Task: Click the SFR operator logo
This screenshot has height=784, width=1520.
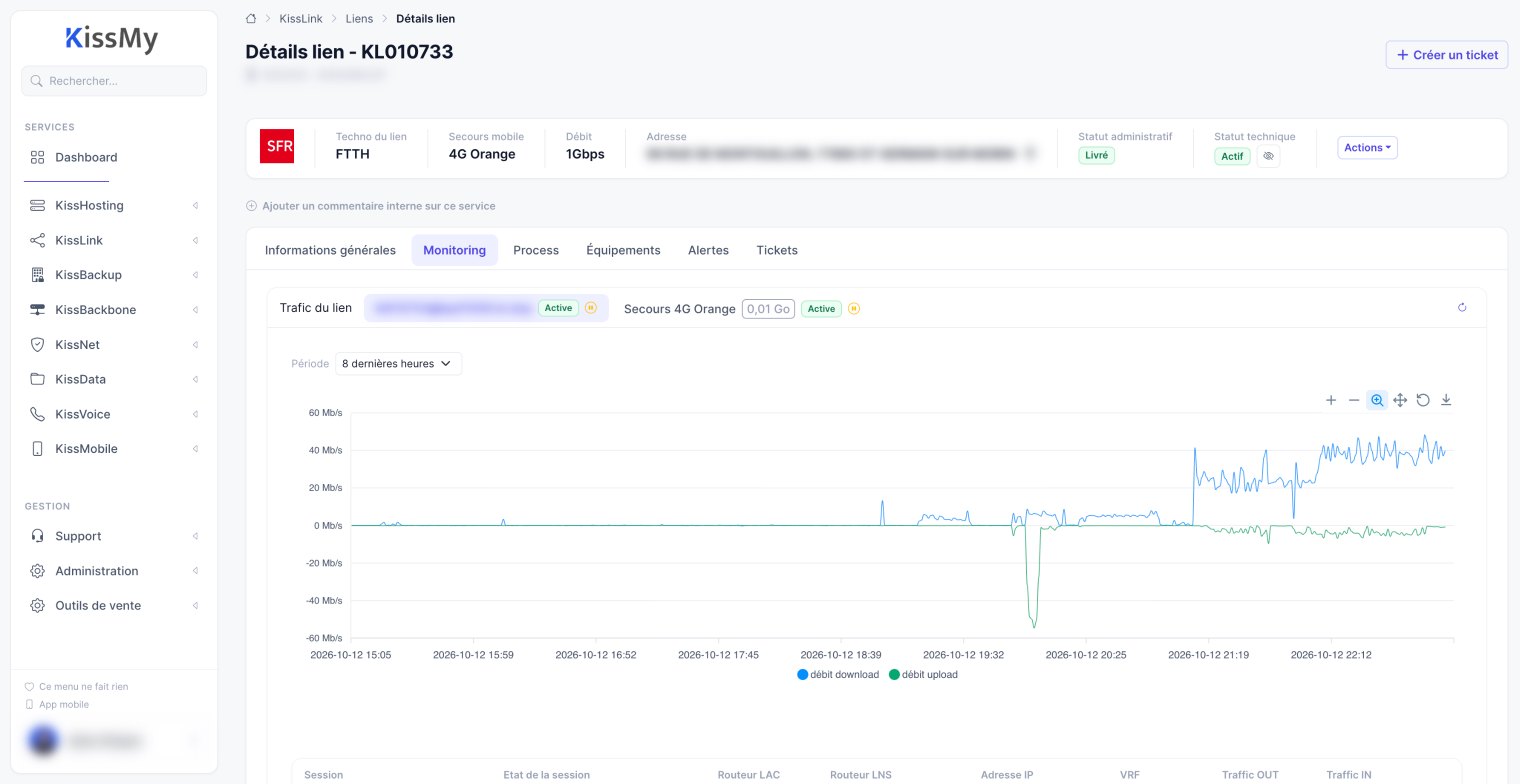Action: (x=277, y=146)
